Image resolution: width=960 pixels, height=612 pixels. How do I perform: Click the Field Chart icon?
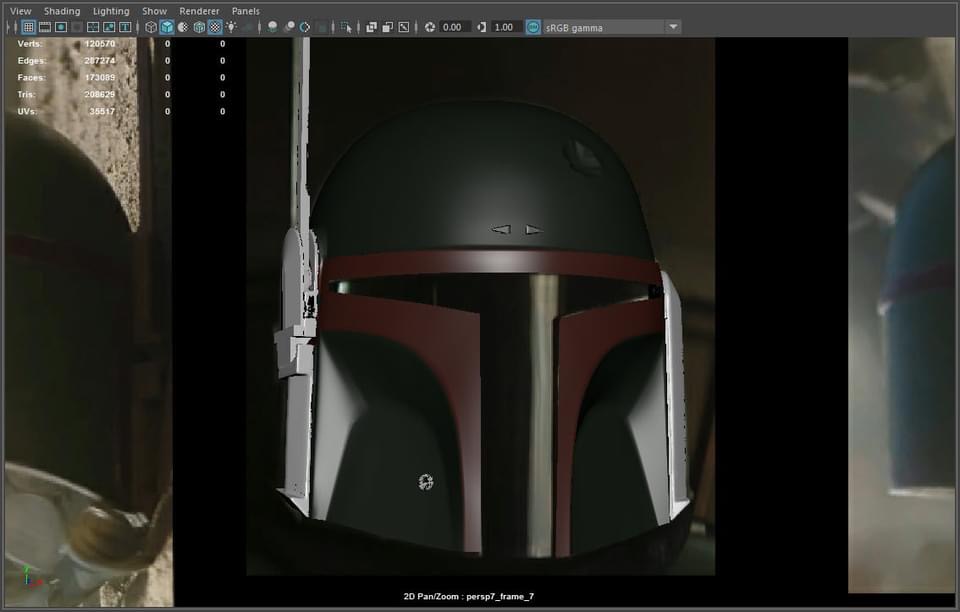click(x=93, y=27)
